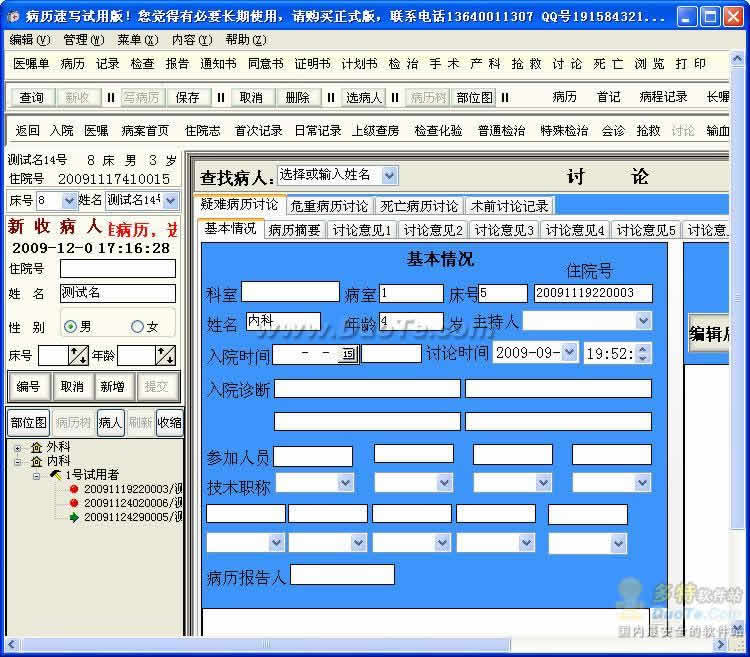
Task: Switch to the 危重病历讨论 tab
Action: pyautogui.click(x=329, y=206)
